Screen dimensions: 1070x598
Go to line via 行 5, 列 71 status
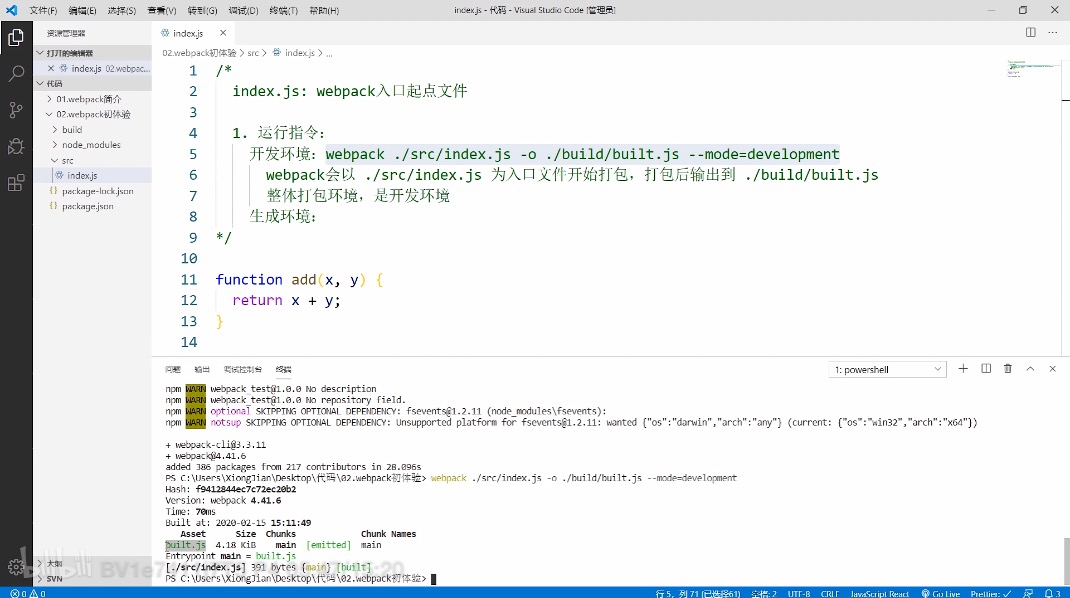(697, 593)
